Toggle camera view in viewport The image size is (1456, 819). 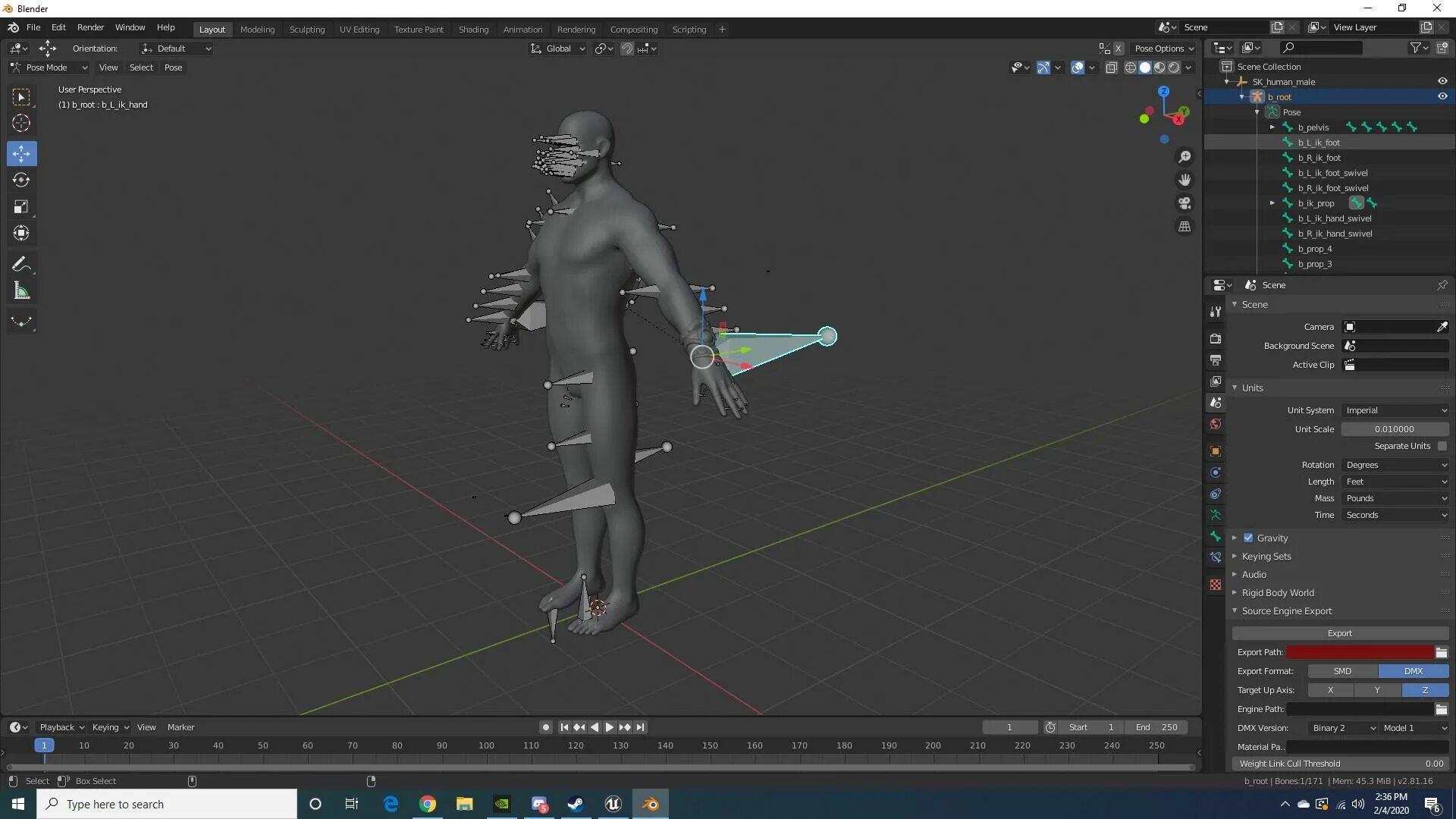[1185, 203]
